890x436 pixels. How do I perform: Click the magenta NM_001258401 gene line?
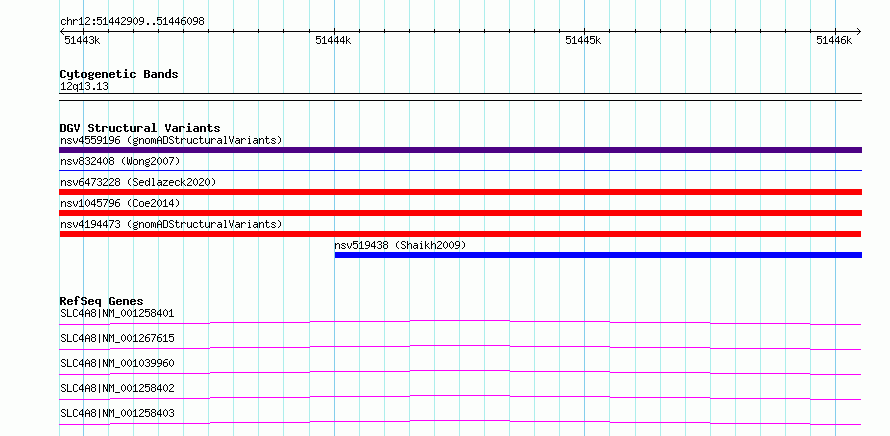click(460, 322)
